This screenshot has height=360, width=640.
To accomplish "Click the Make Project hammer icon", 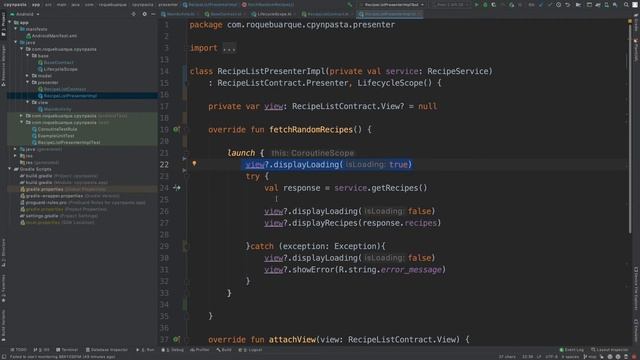I will tap(349, 5).
